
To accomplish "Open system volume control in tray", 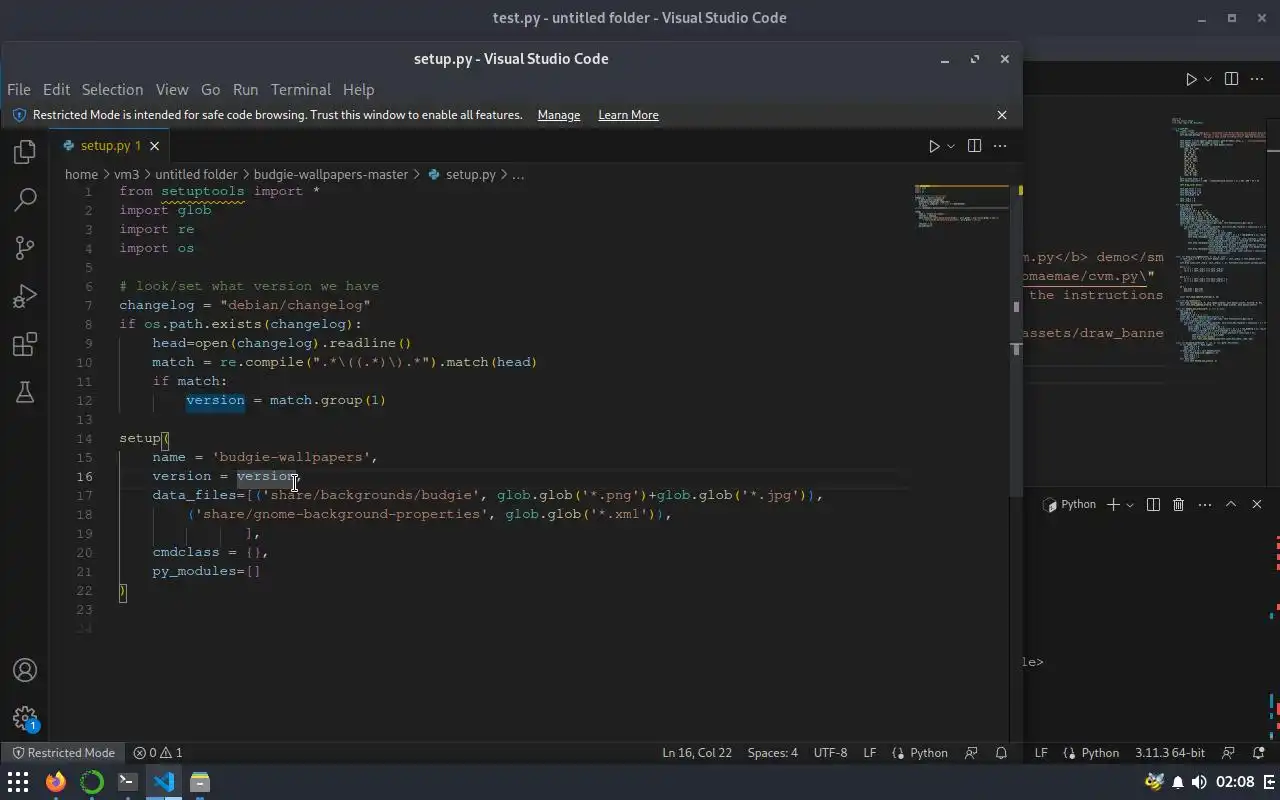I will click(x=1199, y=782).
